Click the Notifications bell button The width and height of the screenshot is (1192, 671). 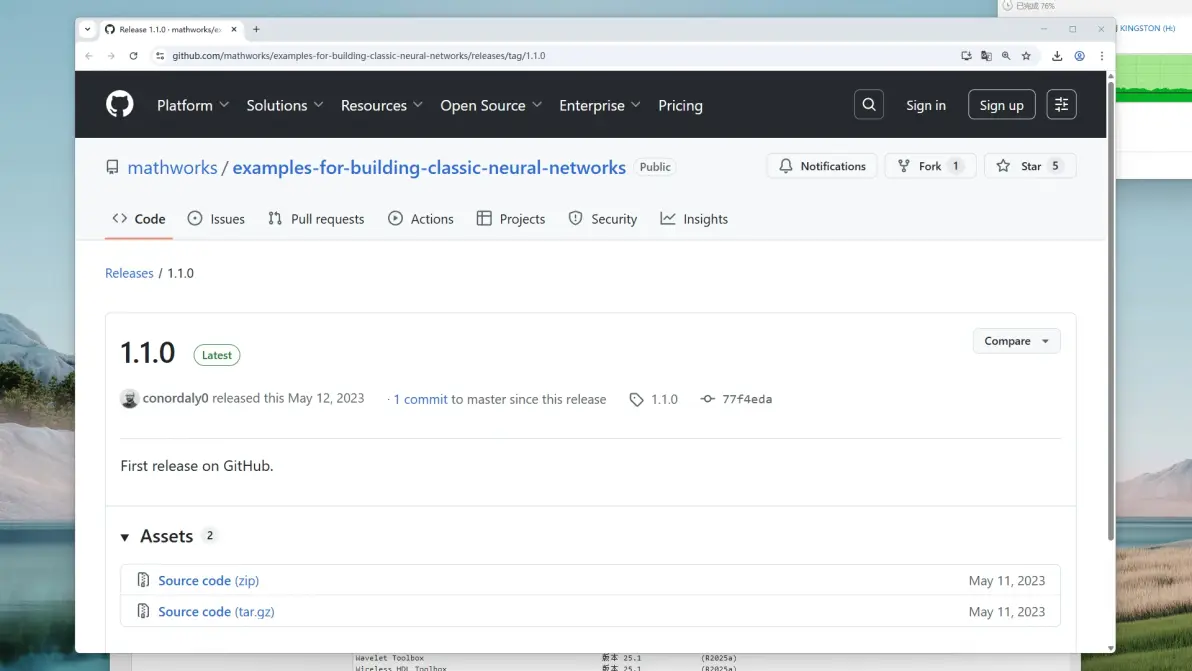click(822, 166)
